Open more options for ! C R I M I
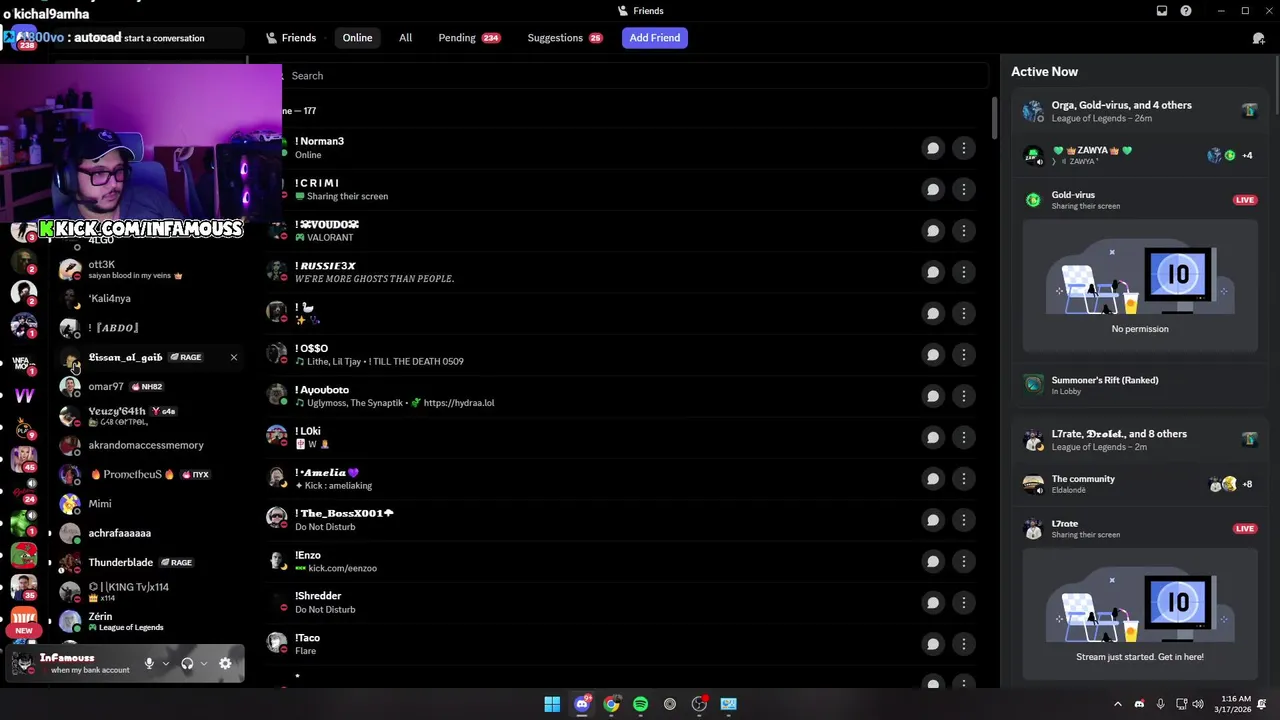 tap(963, 189)
